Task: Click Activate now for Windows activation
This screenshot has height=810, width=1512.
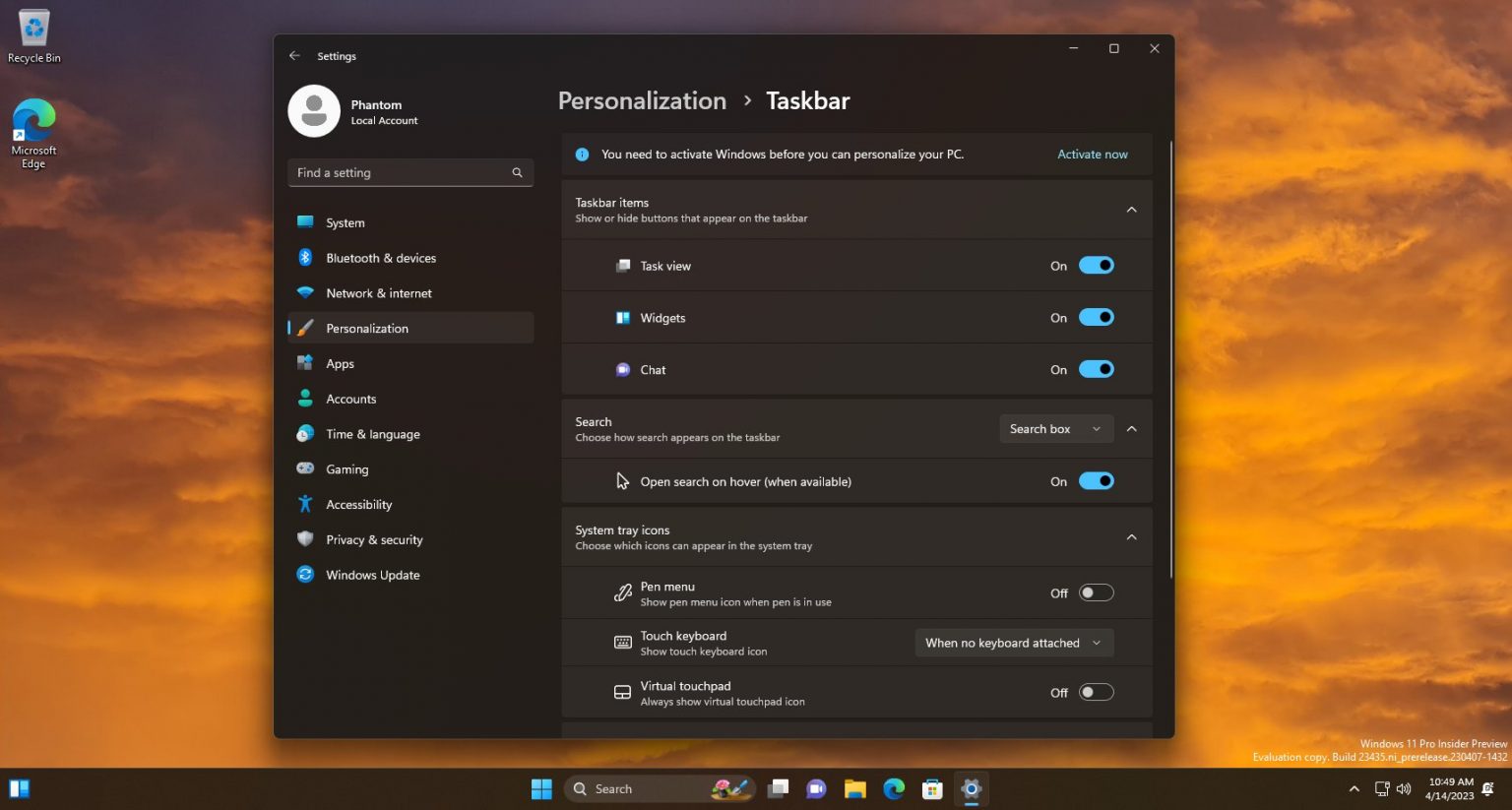Action: tap(1092, 154)
